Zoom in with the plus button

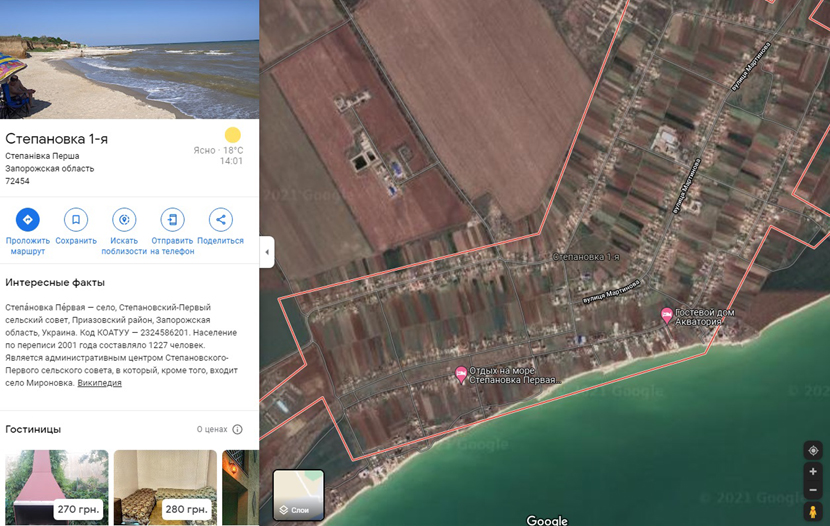coord(813,471)
